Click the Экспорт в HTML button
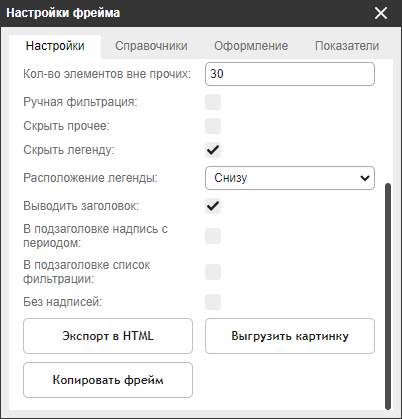Image resolution: width=402 pixels, height=419 pixels. pos(108,336)
